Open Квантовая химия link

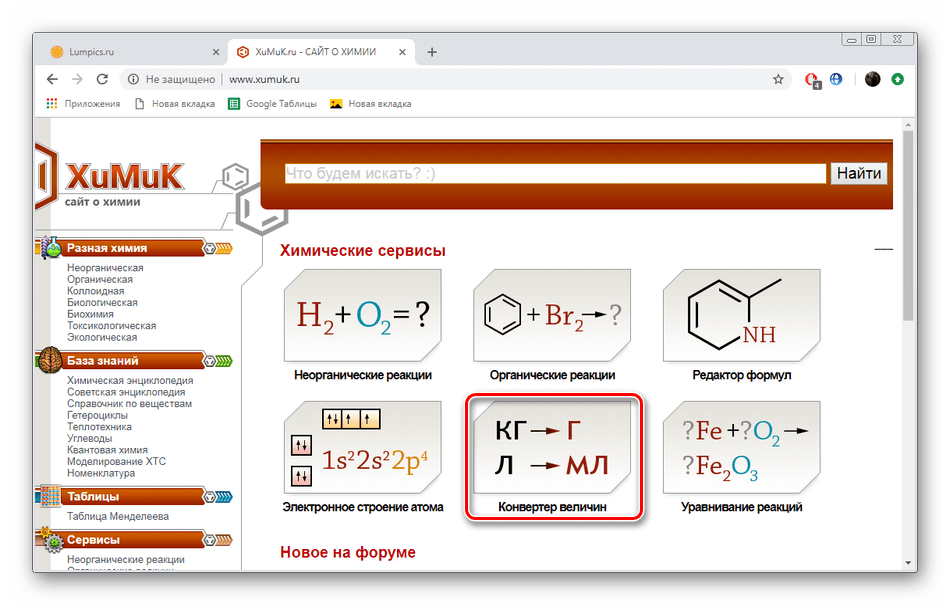pyautogui.click(x=107, y=450)
